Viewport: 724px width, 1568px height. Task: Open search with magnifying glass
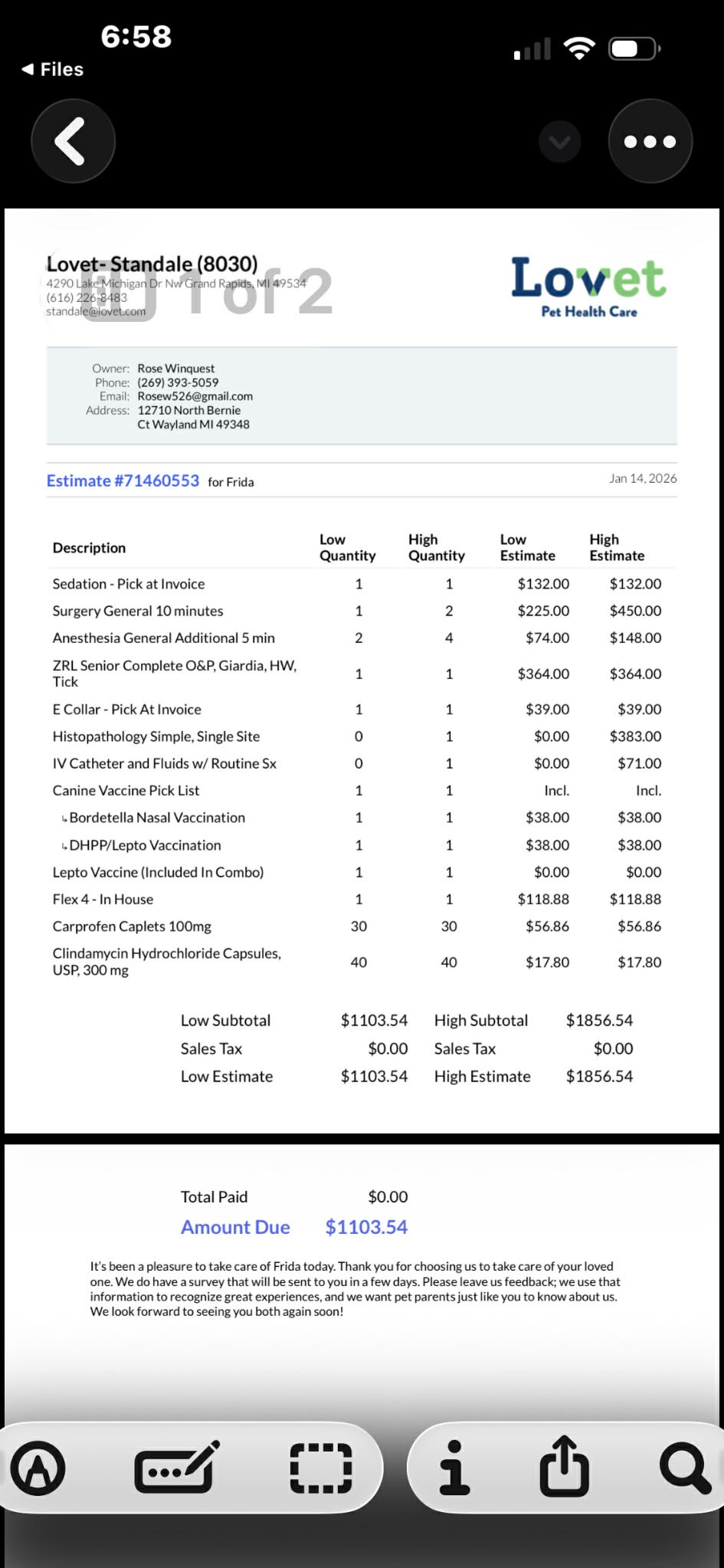(x=684, y=1468)
